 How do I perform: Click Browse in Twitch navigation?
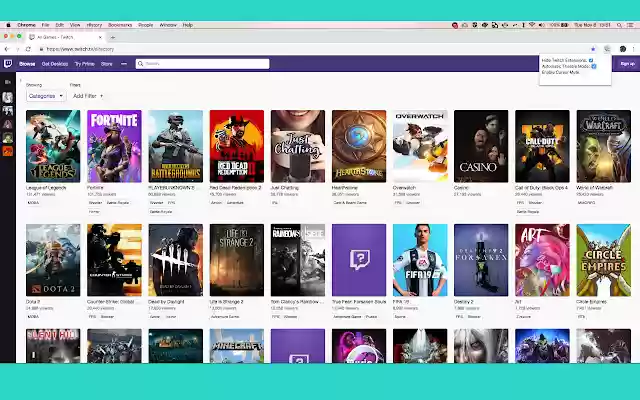(x=27, y=64)
